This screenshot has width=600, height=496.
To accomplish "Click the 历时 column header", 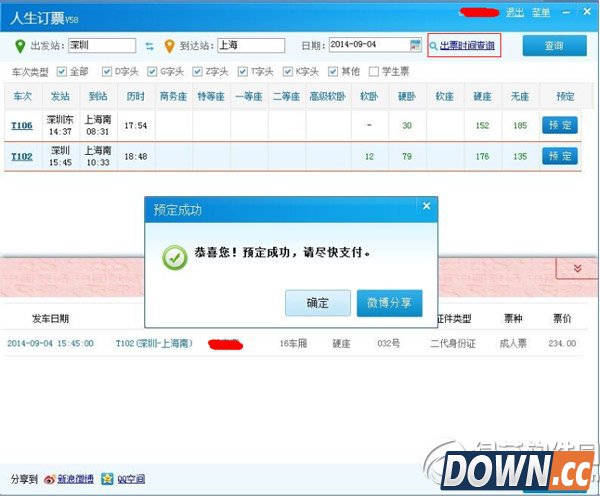I will 136,96.
